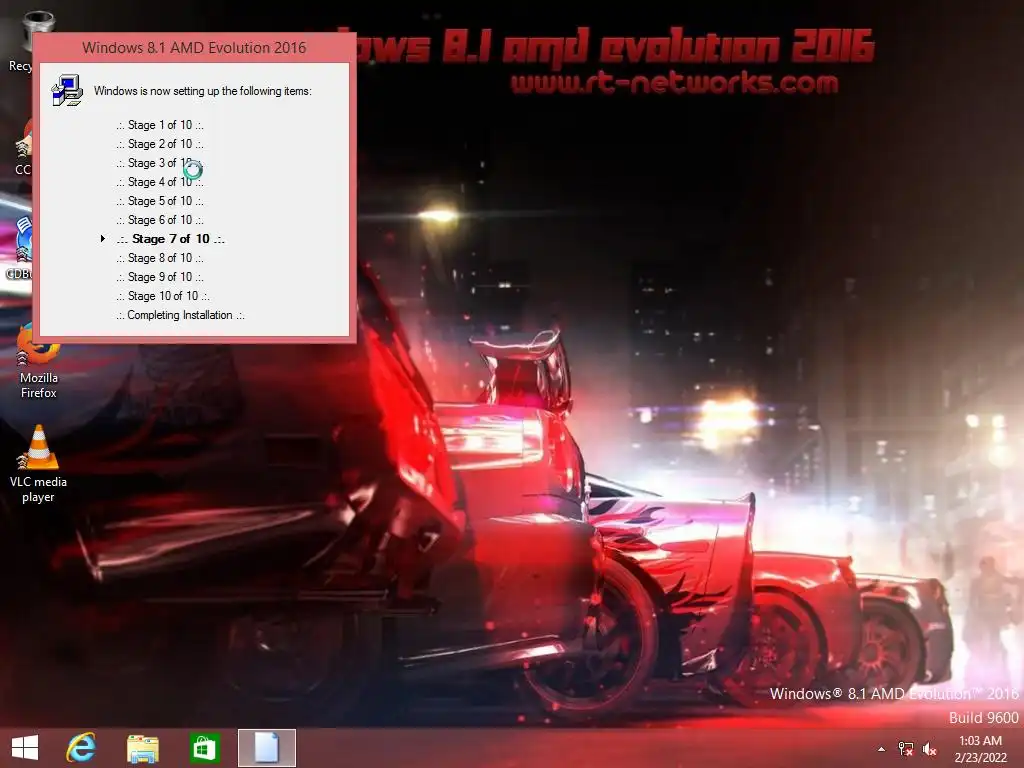Click the muted volume tray icon

tap(929, 749)
